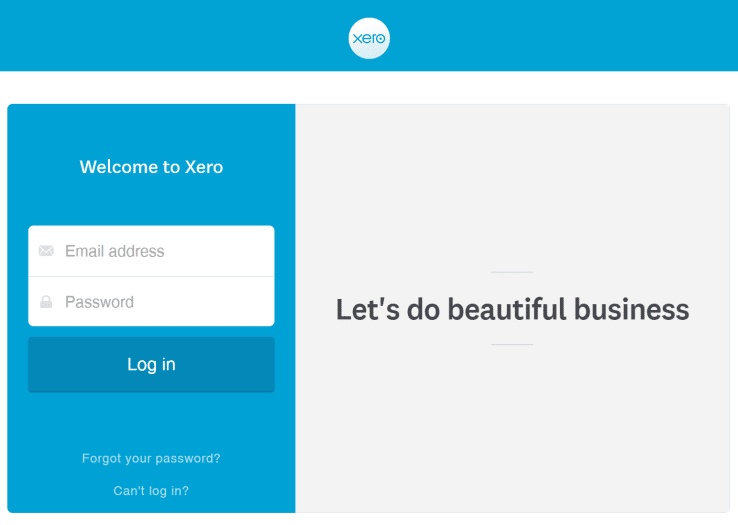738x525 pixels.
Task: Click the separator line between email and password fields
Action: pos(151,276)
